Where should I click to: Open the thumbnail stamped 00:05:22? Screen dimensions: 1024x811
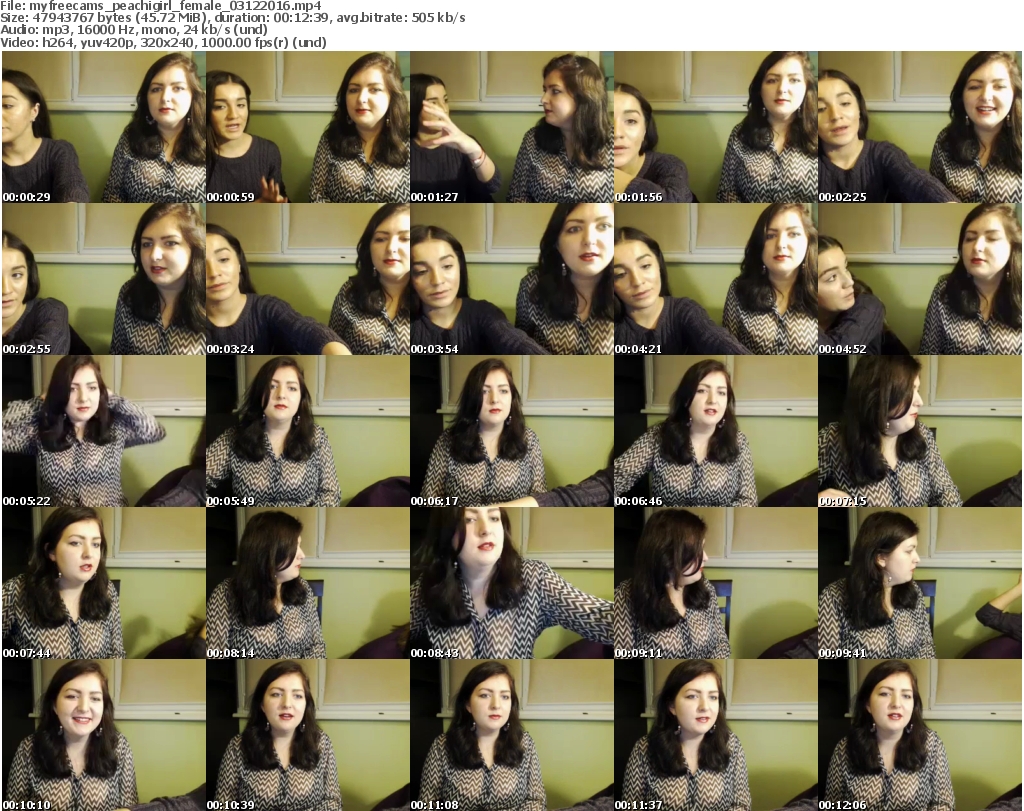(104, 431)
